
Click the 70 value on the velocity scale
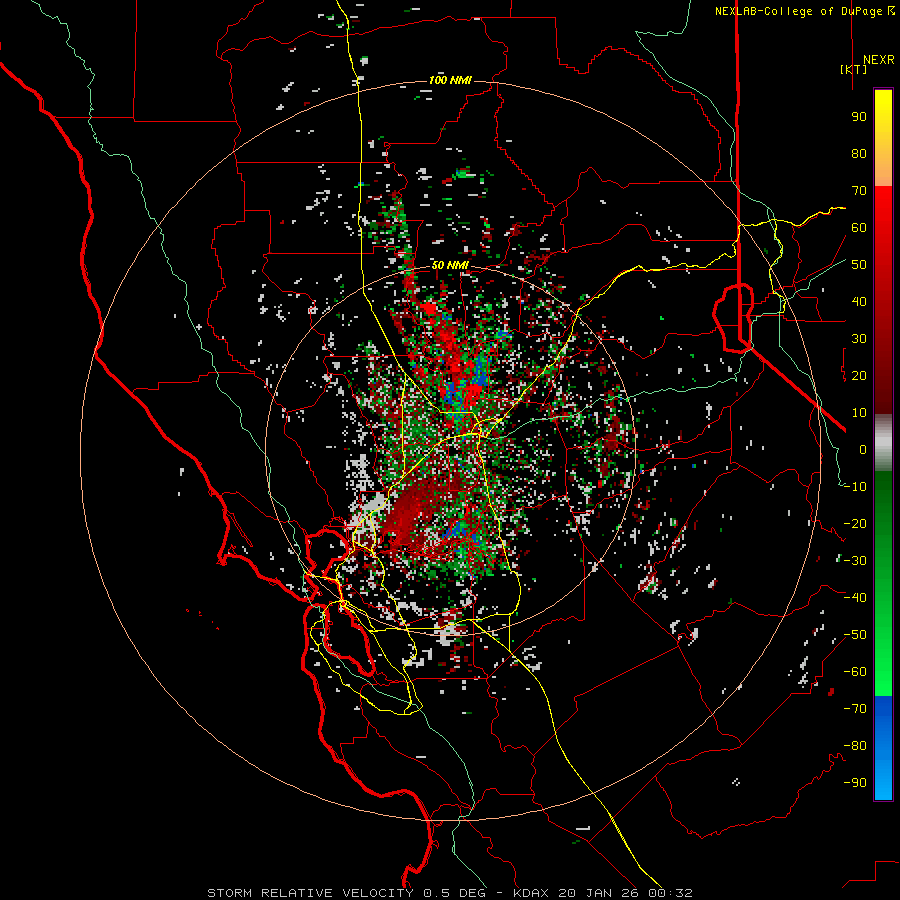pyautogui.click(x=859, y=191)
